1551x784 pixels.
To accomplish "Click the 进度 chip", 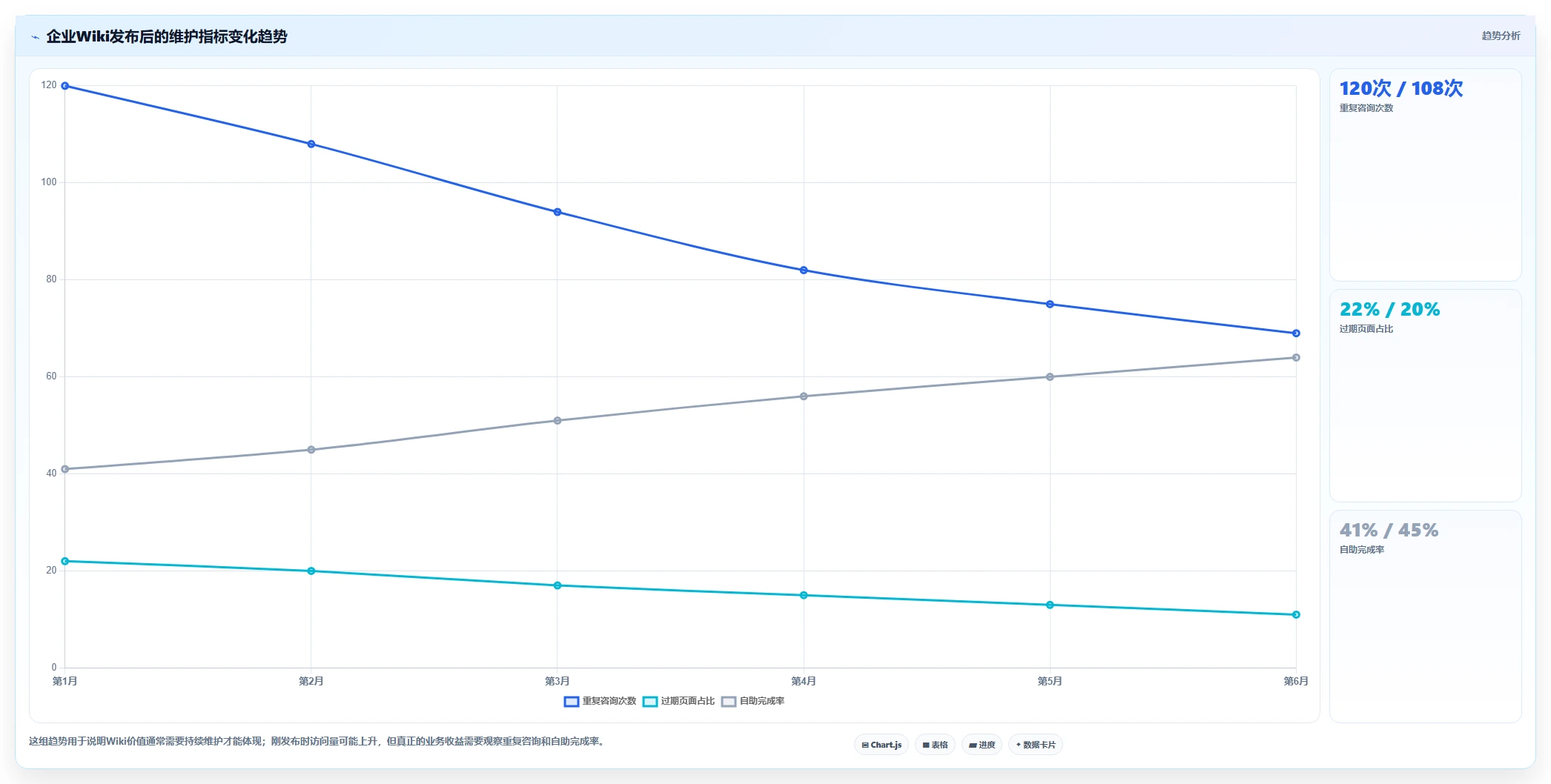I will [x=982, y=745].
